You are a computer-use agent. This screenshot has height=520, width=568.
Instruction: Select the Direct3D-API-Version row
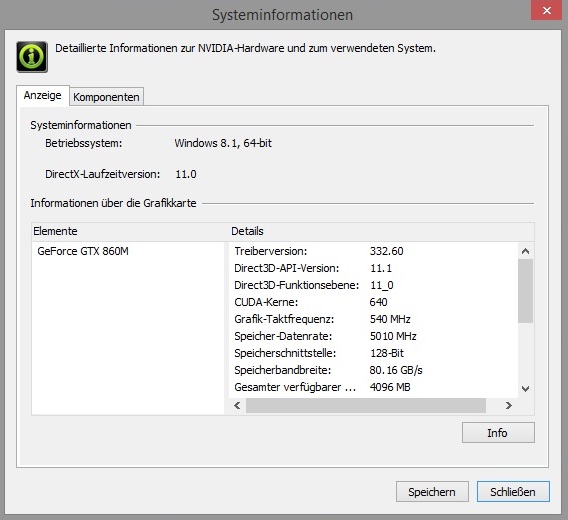[373, 268]
